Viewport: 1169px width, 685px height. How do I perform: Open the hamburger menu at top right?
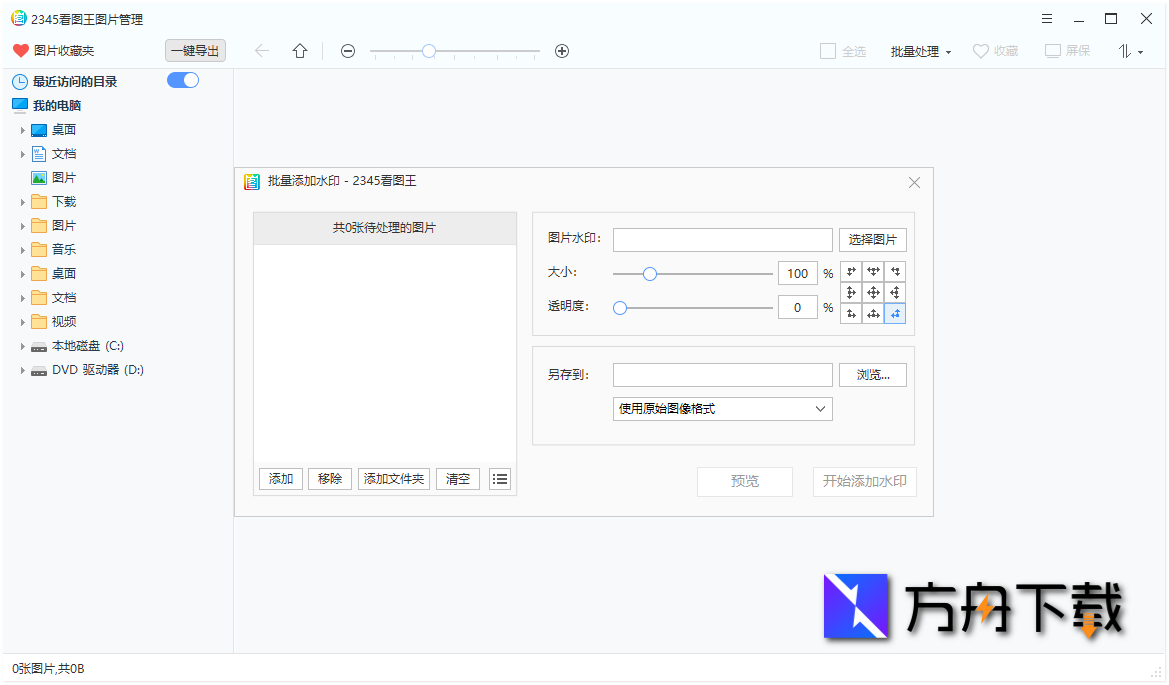pos(1046,18)
